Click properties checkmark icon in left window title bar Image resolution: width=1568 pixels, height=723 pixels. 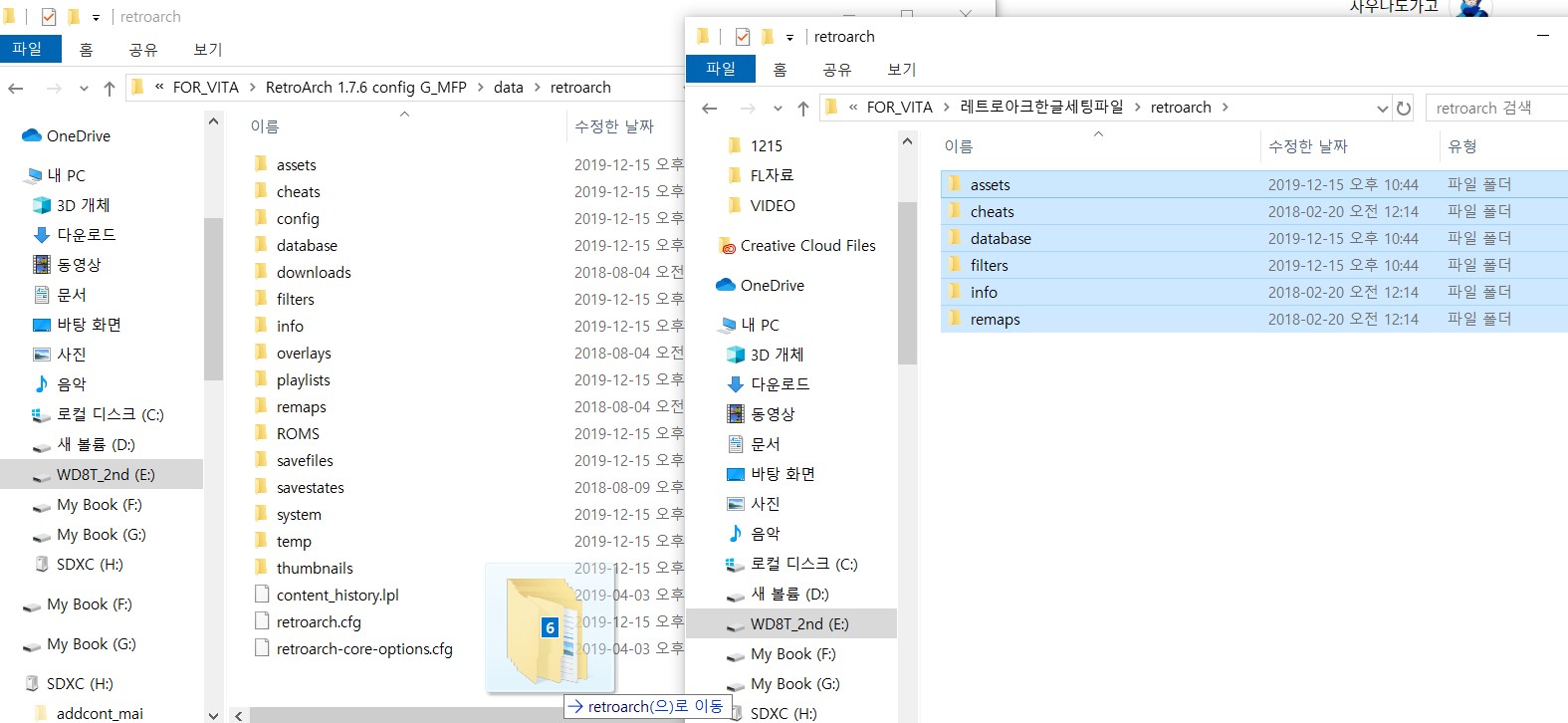(49, 17)
